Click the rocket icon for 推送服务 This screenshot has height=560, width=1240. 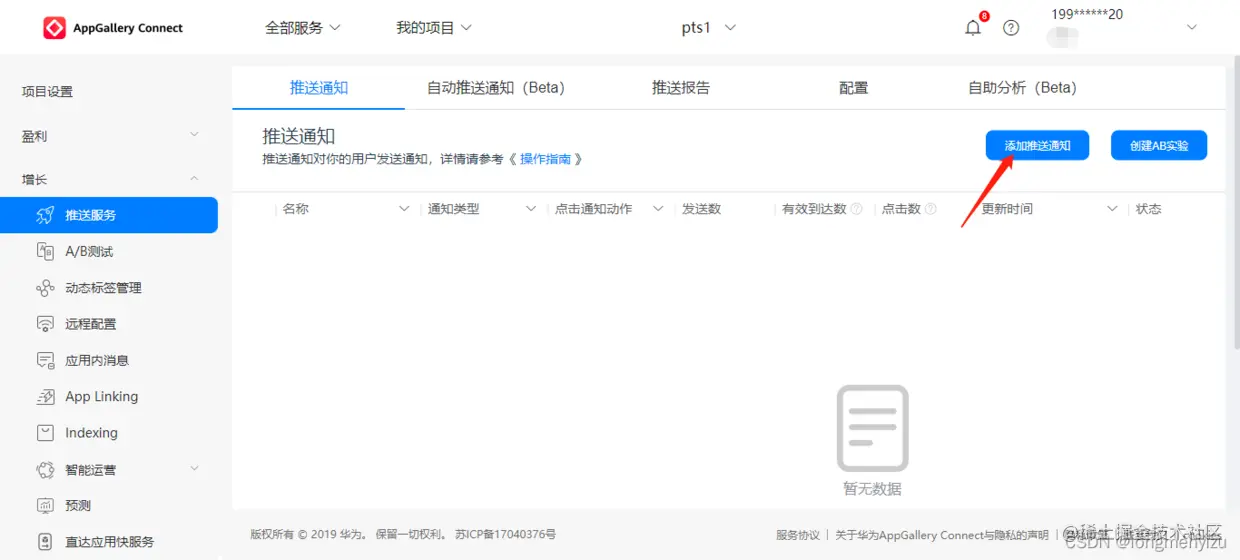click(45, 215)
